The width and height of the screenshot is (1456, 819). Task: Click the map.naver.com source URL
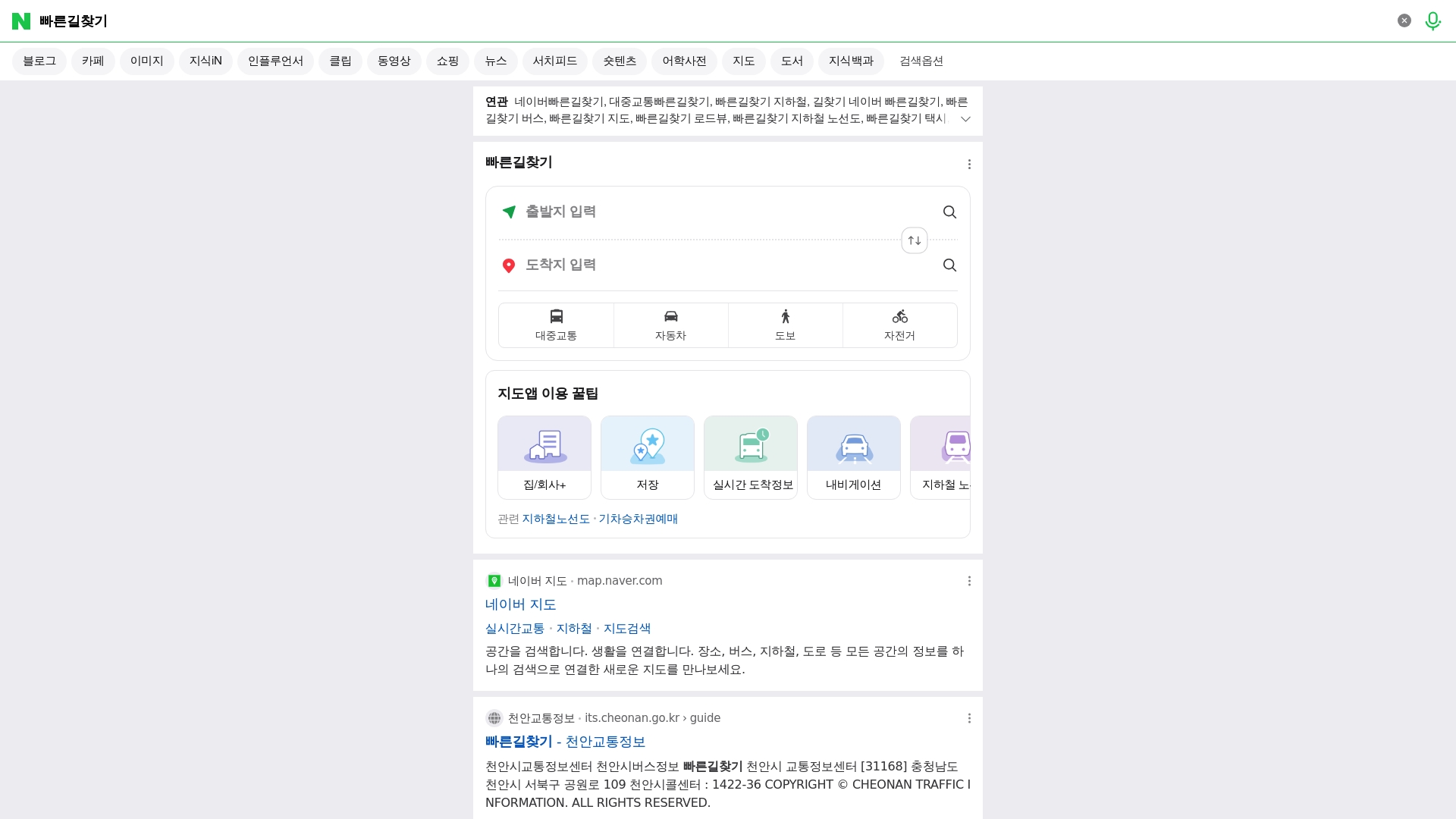click(620, 581)
